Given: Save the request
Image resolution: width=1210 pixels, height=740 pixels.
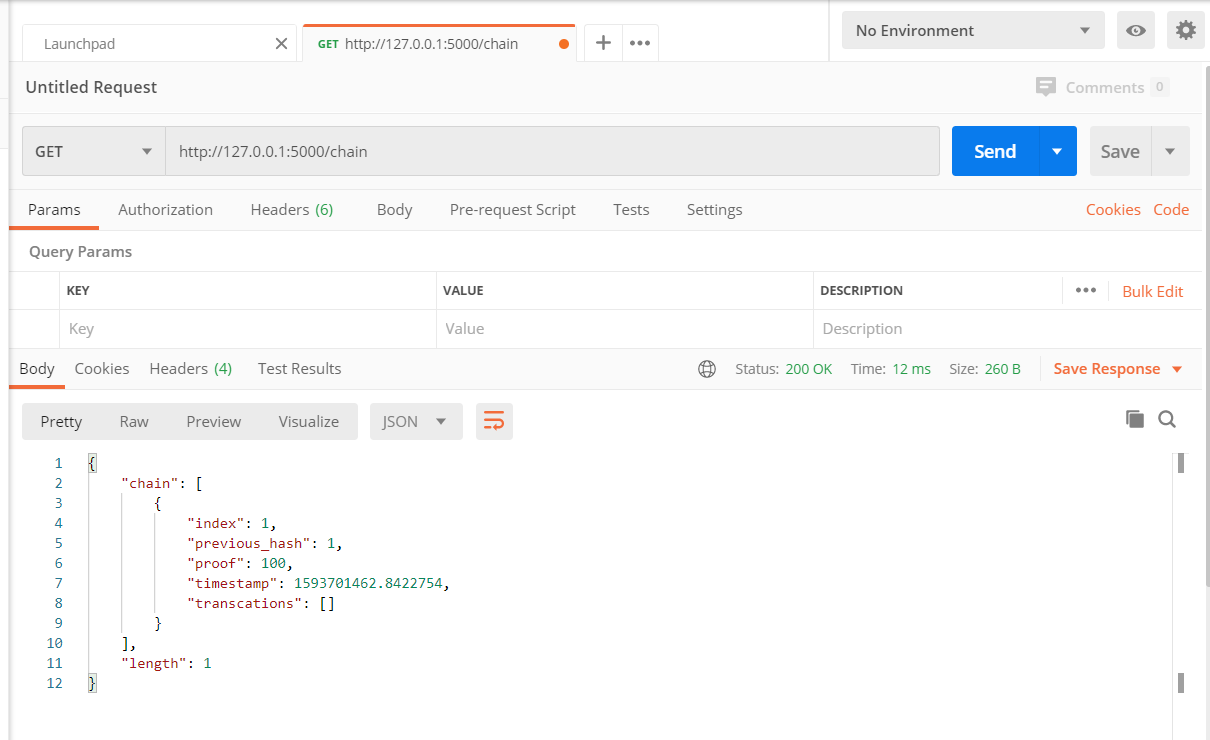Looking at the screenshot, I should tap(1120, 151).
